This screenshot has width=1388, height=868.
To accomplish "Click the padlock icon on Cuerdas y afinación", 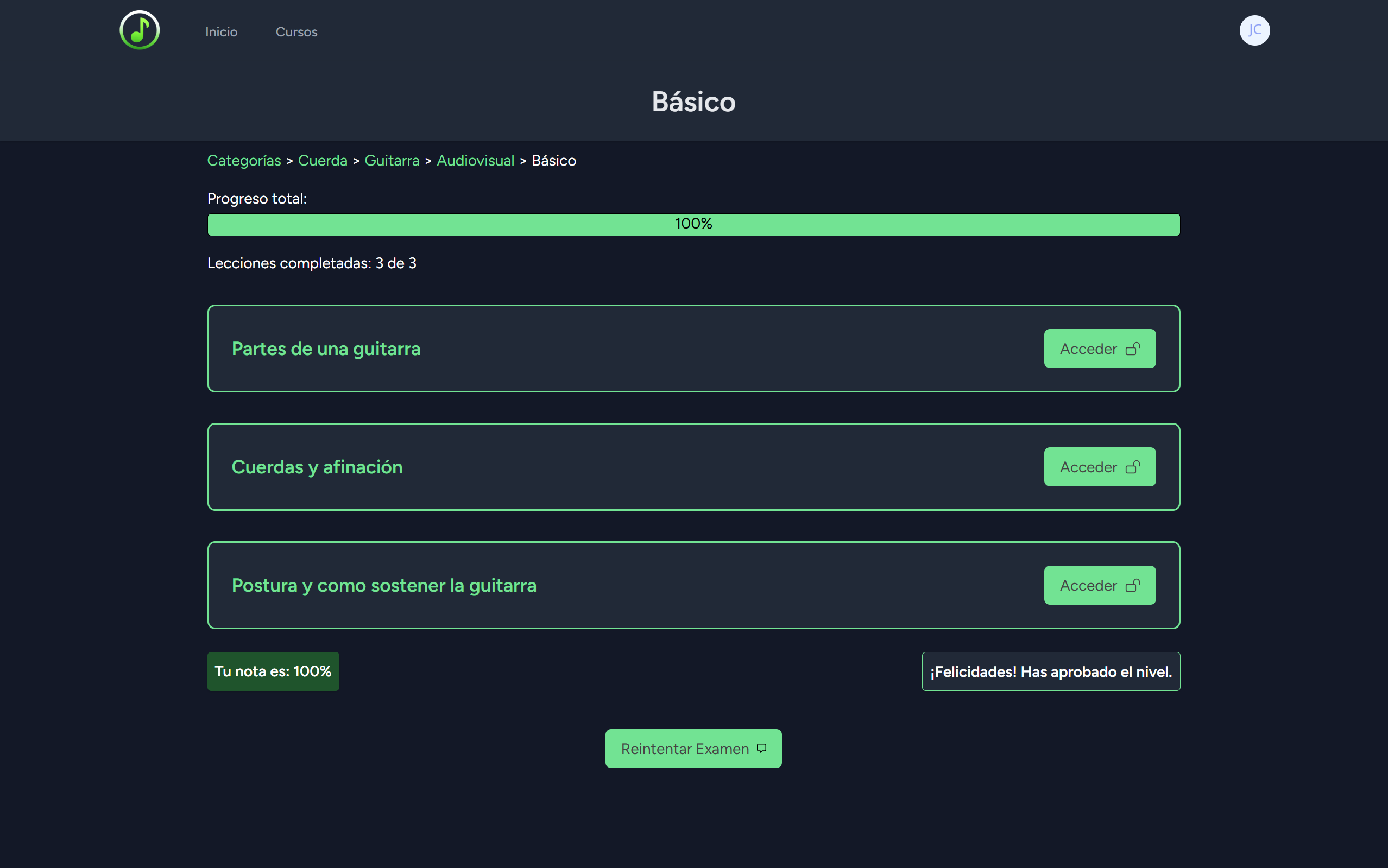I will 1133,467.
